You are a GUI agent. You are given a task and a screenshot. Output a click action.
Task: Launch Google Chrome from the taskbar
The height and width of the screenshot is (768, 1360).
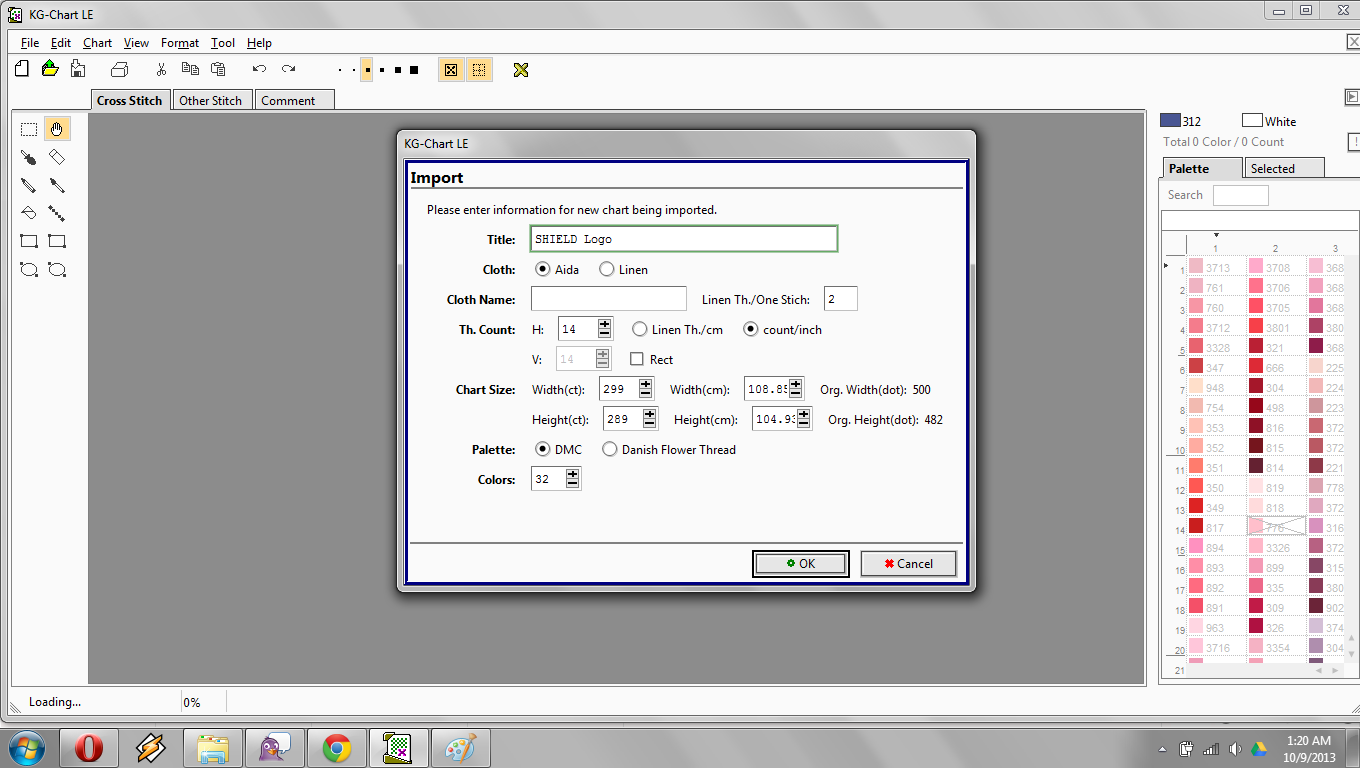336,748
